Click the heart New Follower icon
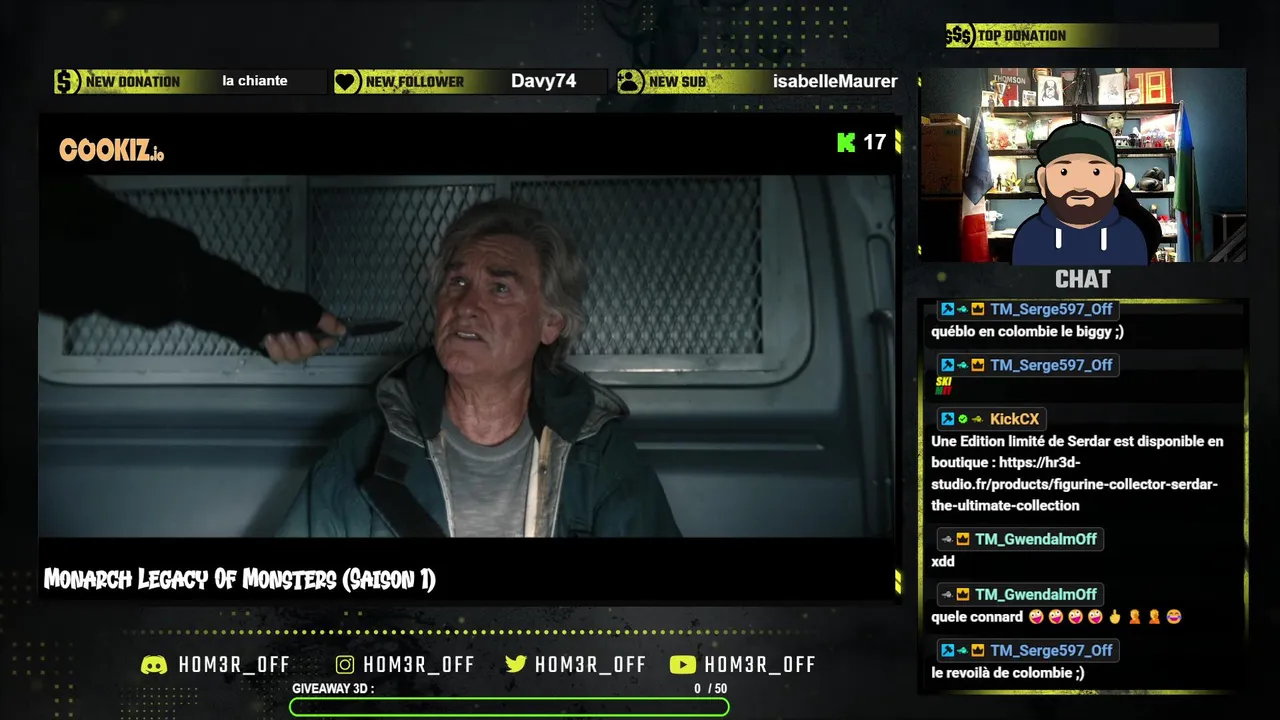Image resolution: width=1280 pixels, height=720 pixels. coord(347,81)
